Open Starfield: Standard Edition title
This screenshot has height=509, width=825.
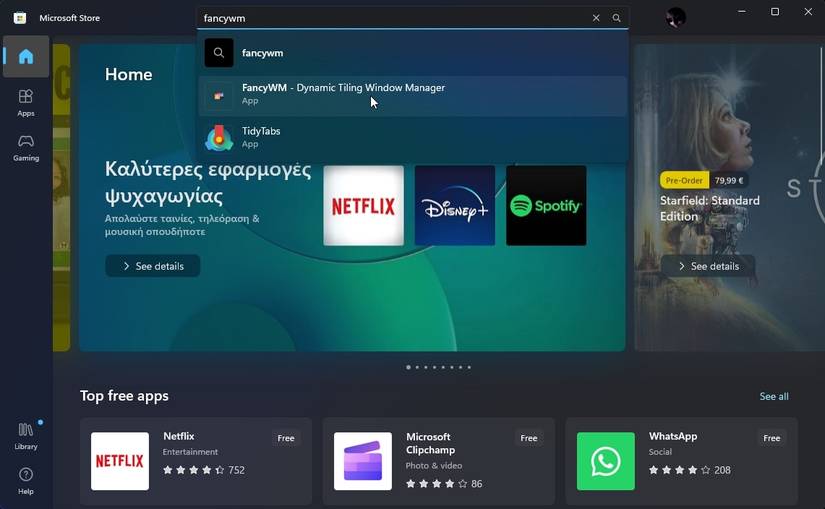point(710,208)
